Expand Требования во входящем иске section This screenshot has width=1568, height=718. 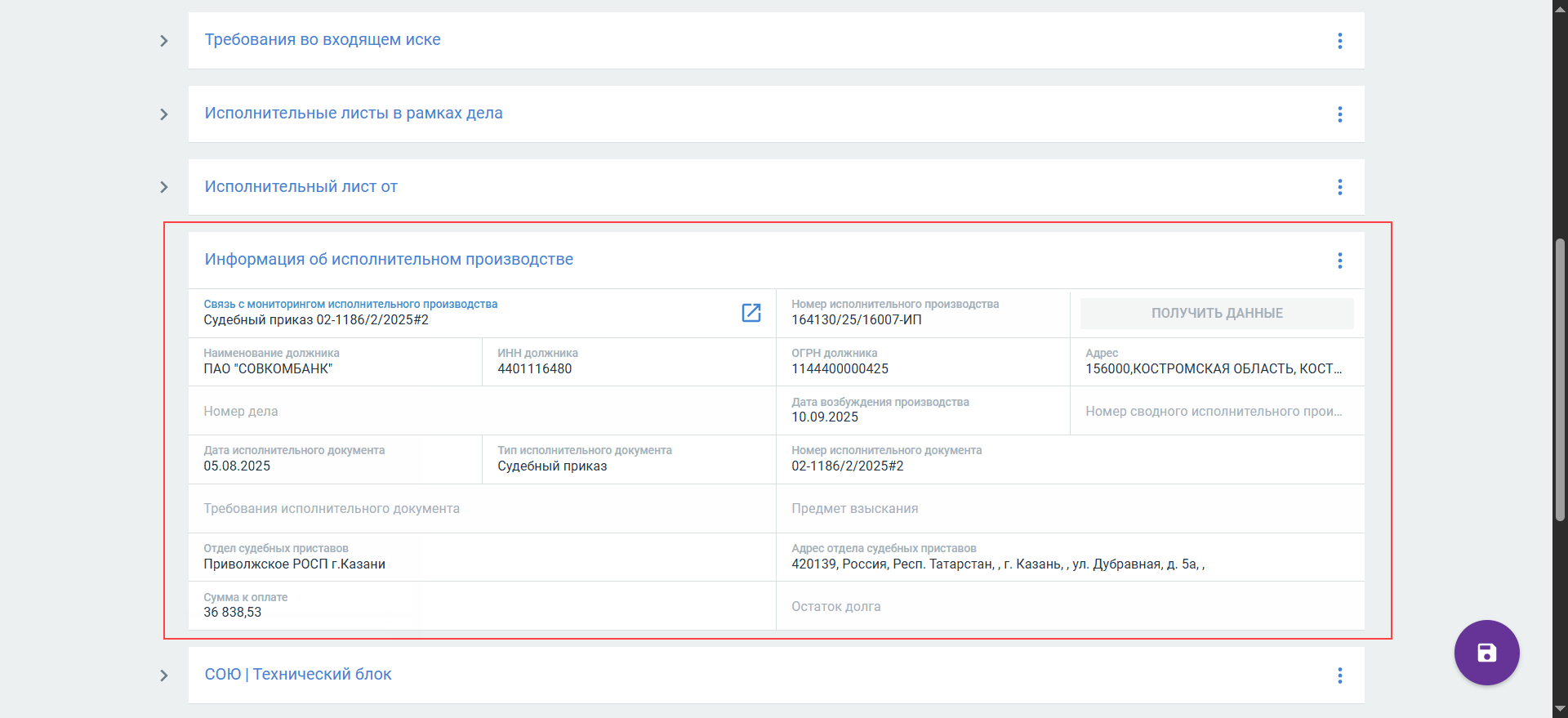pyautogui.click(x=164, y=41)
